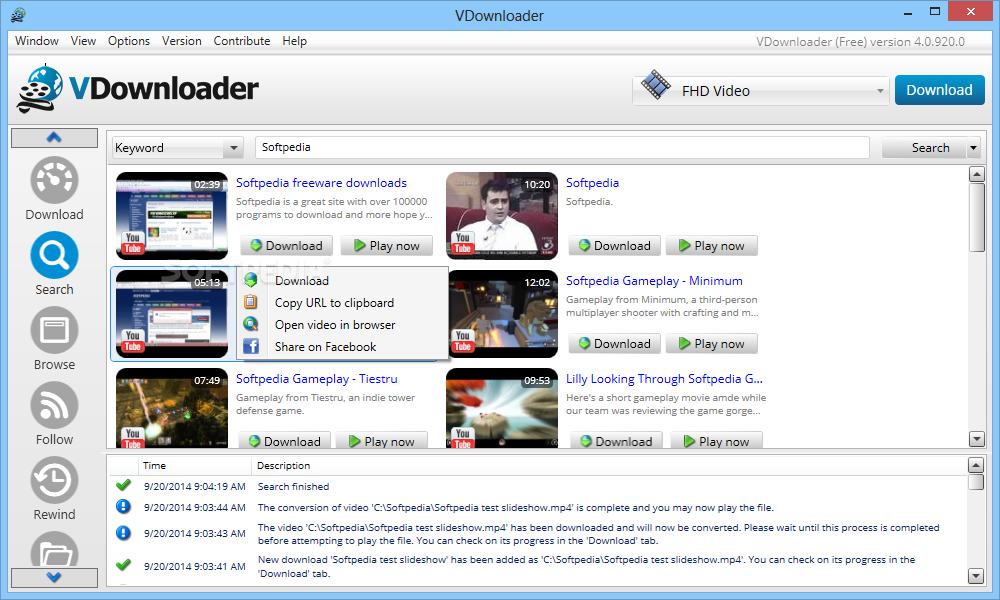Open the Follow feed sidebar icon
The width and height of the screenshot is (1000, 600).
(54, 406)
